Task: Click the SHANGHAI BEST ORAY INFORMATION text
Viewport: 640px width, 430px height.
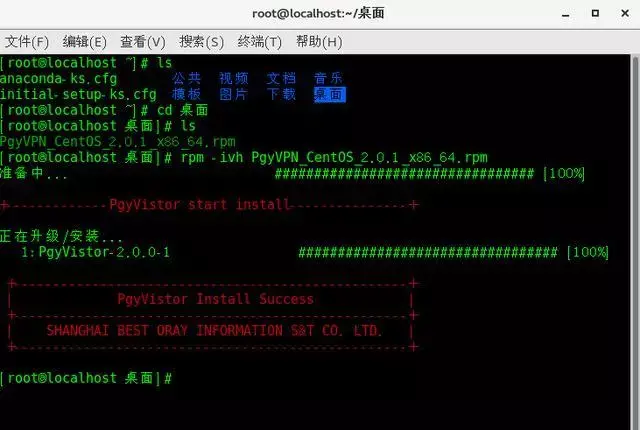Action: 215,331
